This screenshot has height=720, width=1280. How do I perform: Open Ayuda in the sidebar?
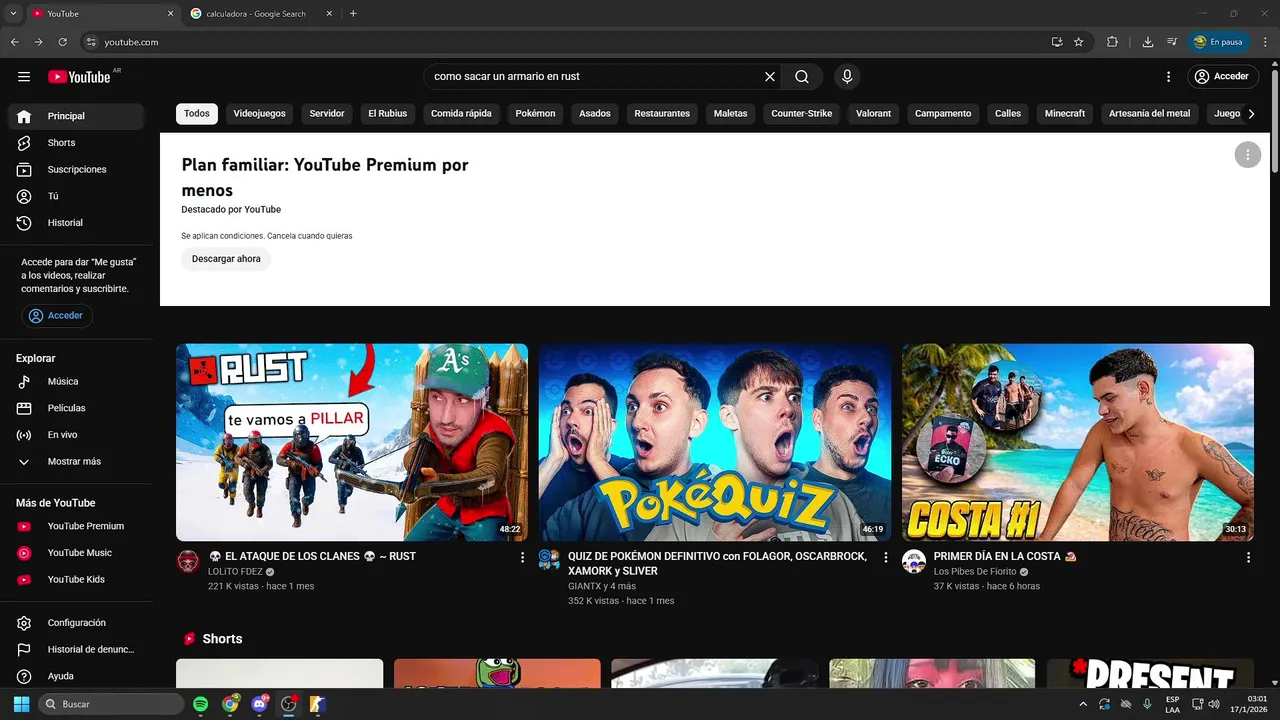77,676
